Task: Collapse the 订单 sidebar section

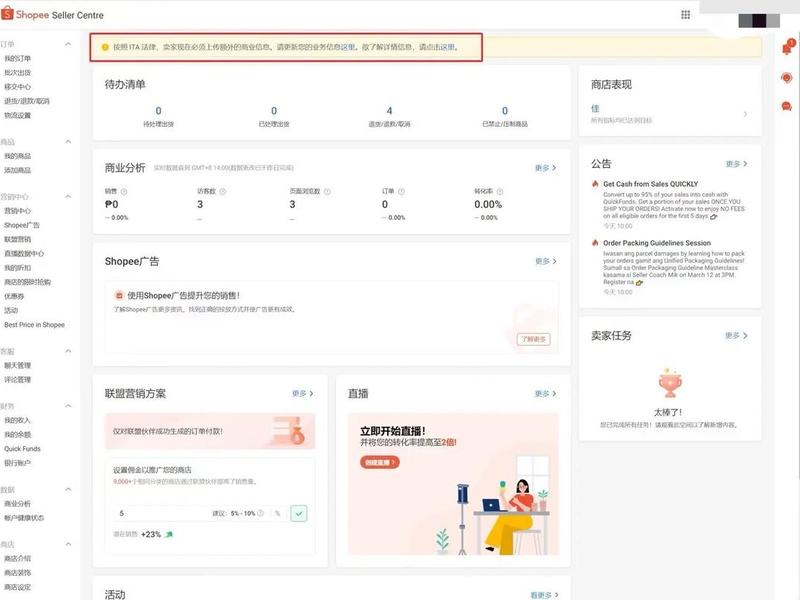Action: [x=68, y=44]
